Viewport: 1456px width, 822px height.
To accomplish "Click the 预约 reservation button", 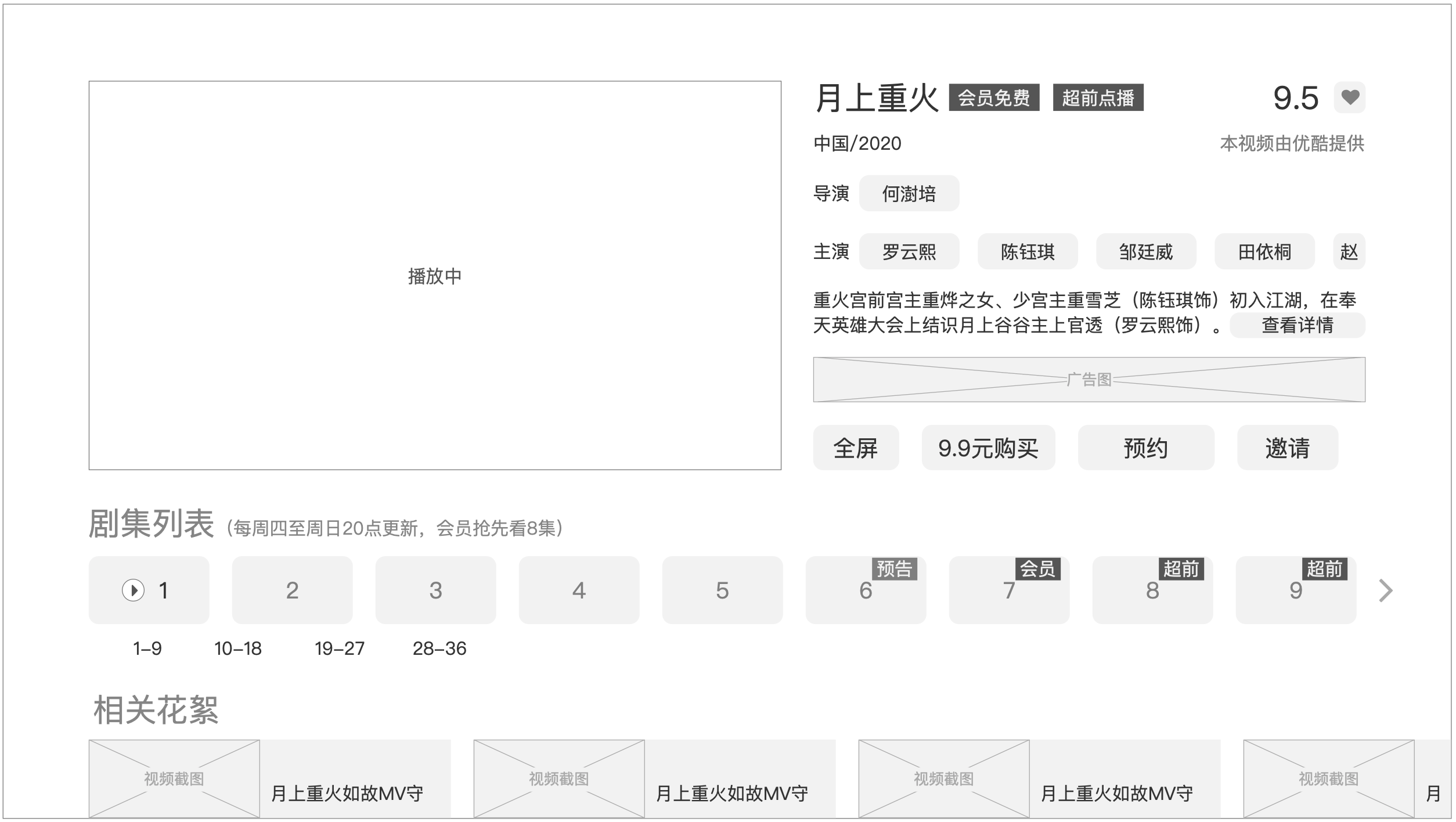I will pos(1145,448).
